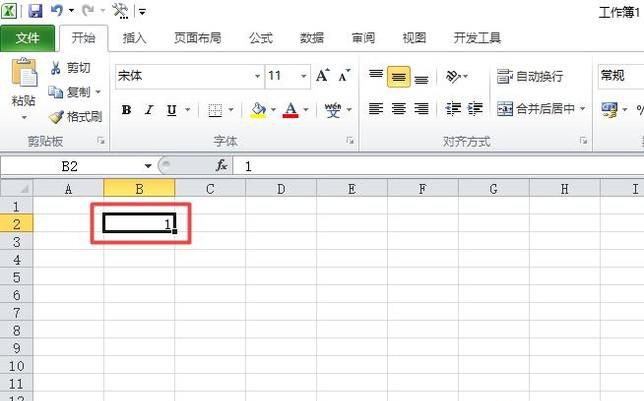Center text horizontally
The image size is (644, 401).
[398, 109]
